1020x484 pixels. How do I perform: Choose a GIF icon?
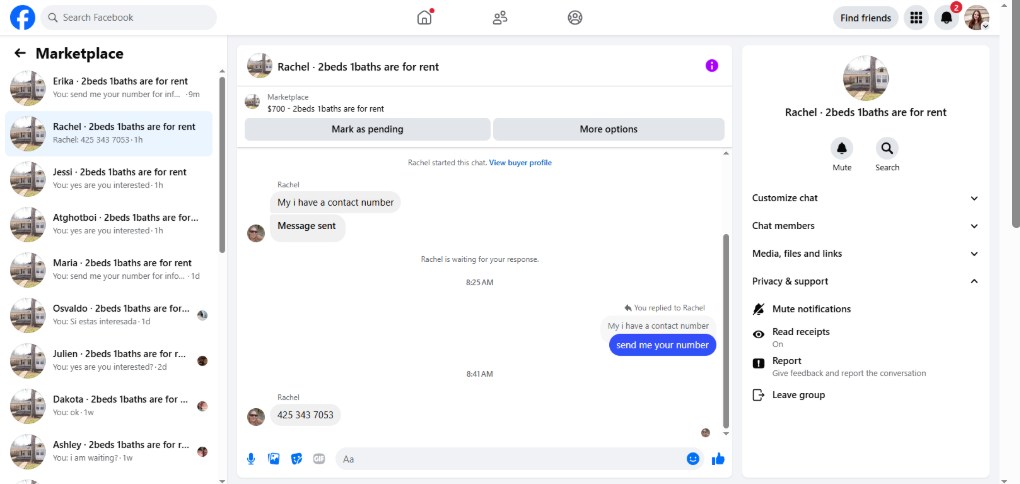pyautogui.click(x=319, y=459)
